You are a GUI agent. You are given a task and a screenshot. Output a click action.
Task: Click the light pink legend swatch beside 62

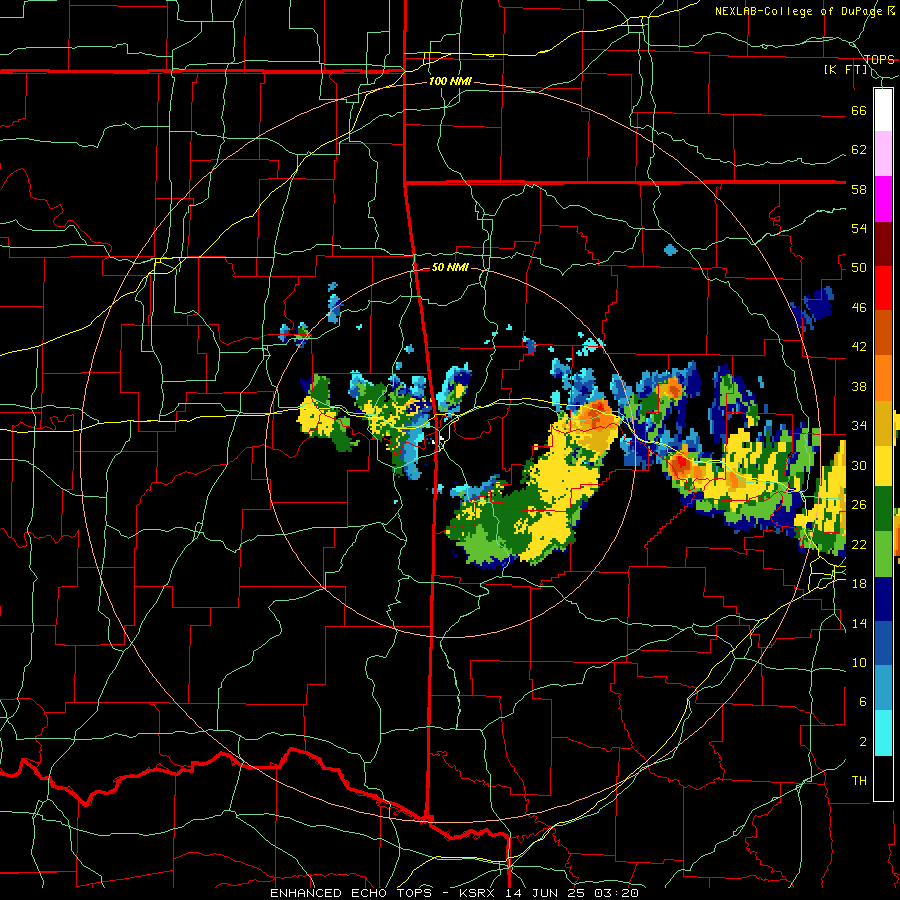tap(883, 153)
